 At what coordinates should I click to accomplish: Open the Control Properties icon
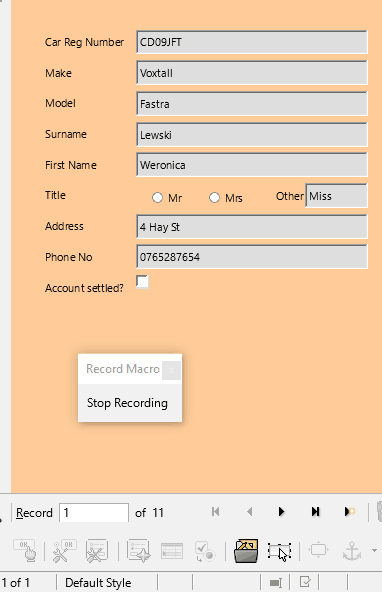64,550
